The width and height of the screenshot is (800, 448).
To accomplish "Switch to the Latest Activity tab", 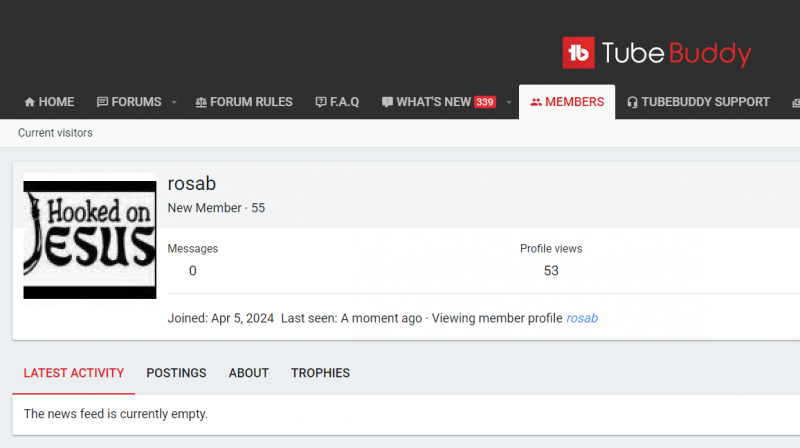I will [x=74, y=373].
